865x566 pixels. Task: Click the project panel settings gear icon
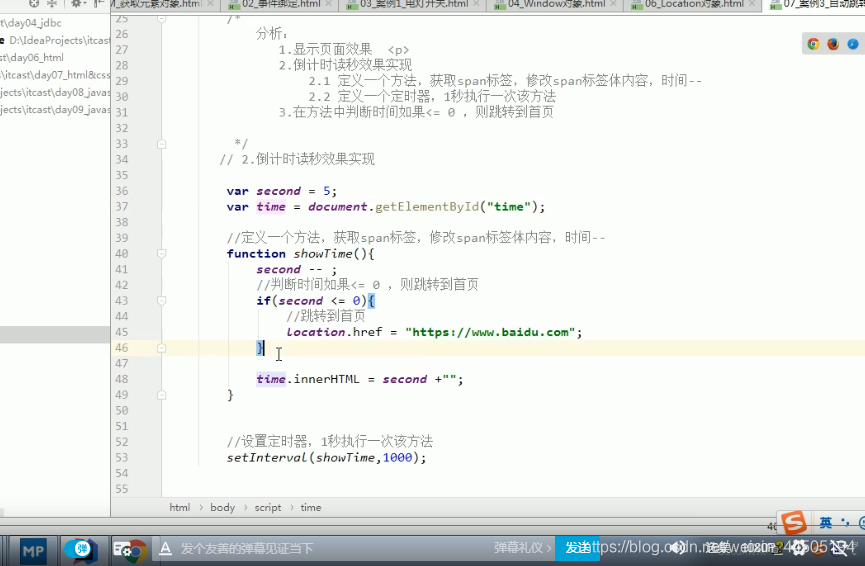[76, 3]
